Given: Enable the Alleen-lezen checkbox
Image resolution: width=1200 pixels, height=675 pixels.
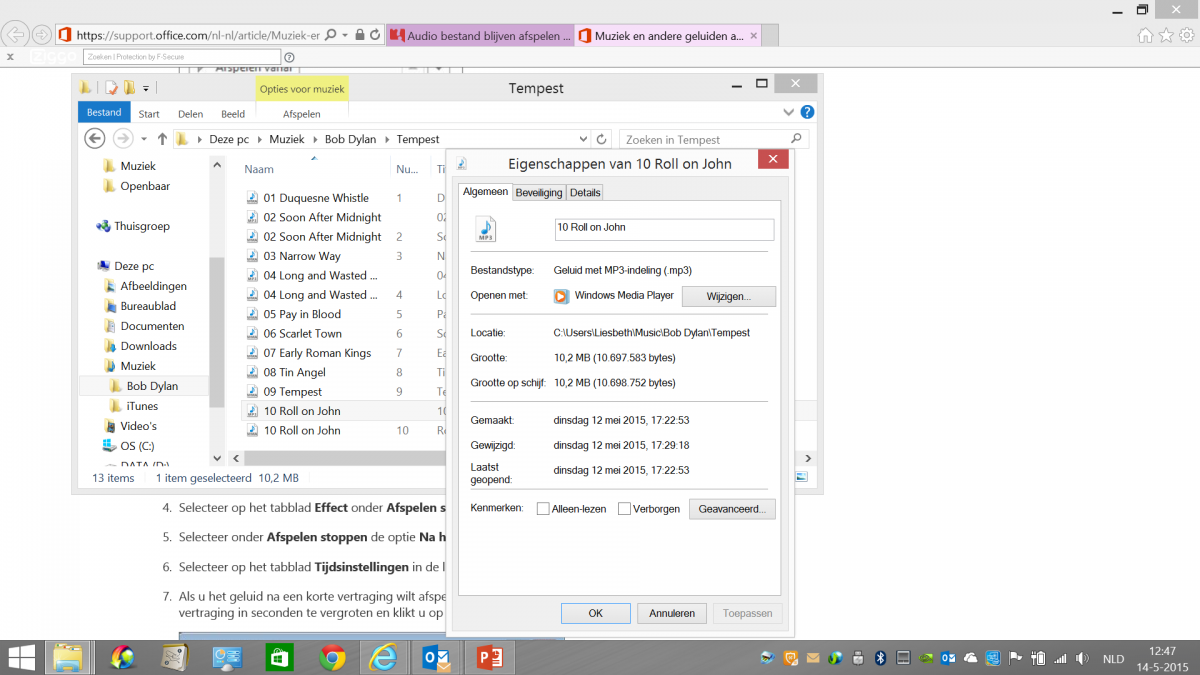Looking at the screenshot, I should pyautogui.click(x=543, y=509).
